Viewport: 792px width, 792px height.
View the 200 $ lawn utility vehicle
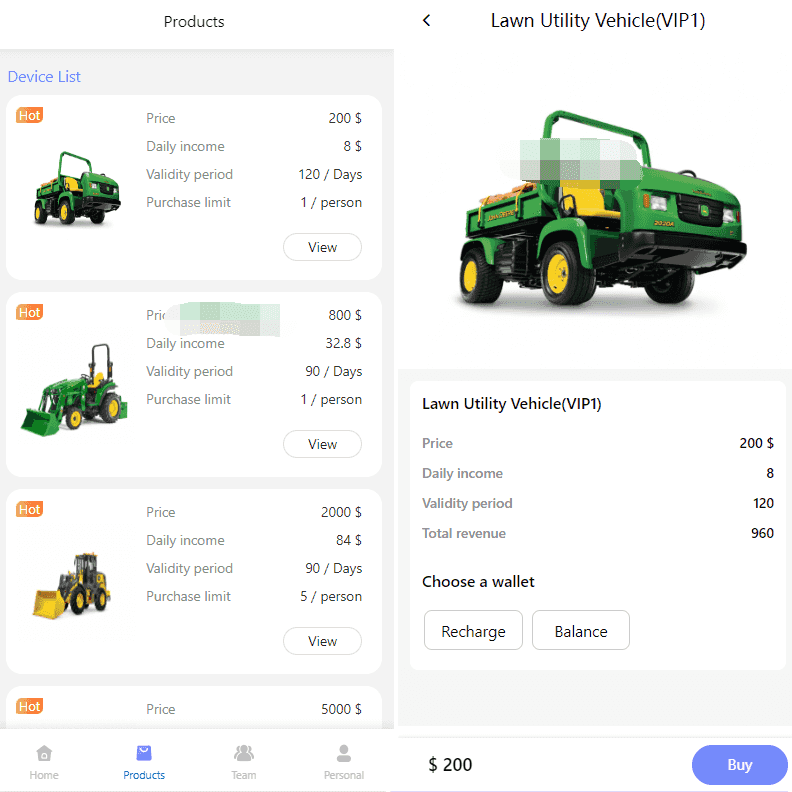coord(322,247)
